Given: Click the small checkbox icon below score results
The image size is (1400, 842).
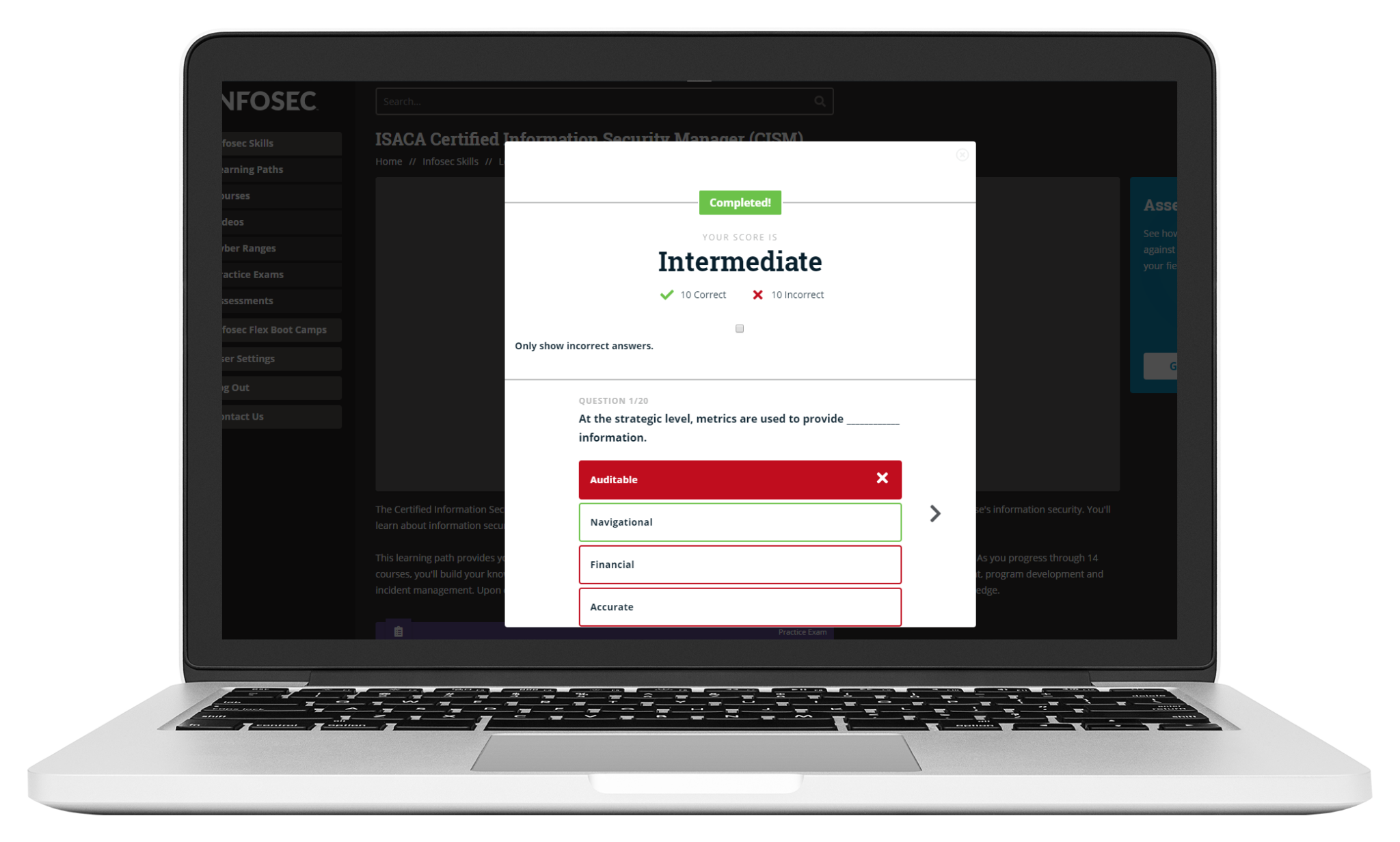Looking at the screenshot, I should point(740,328).
